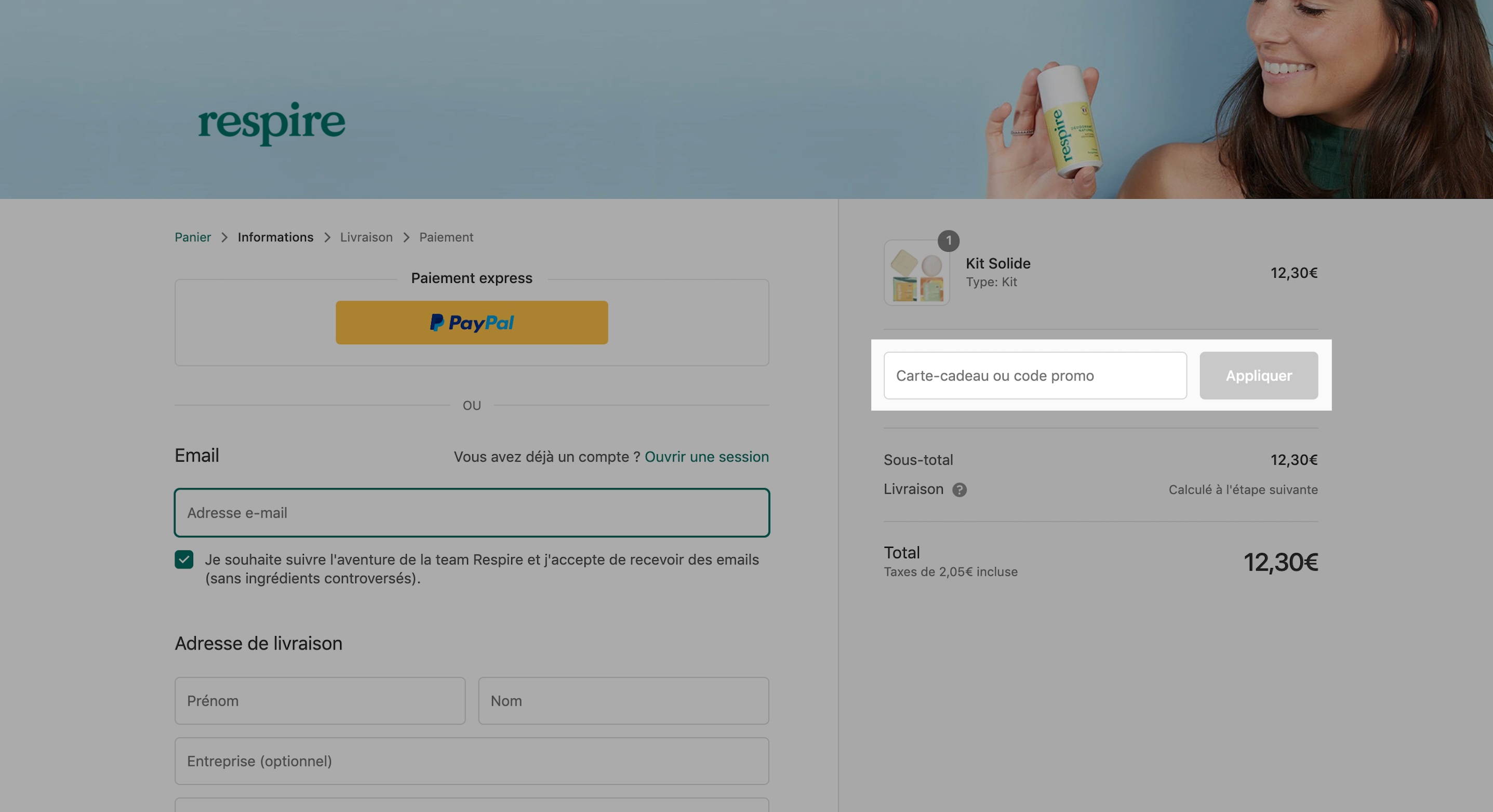Select the Informations breadcrumb step
The image size is (1493, 812).
tap(275, 237)
